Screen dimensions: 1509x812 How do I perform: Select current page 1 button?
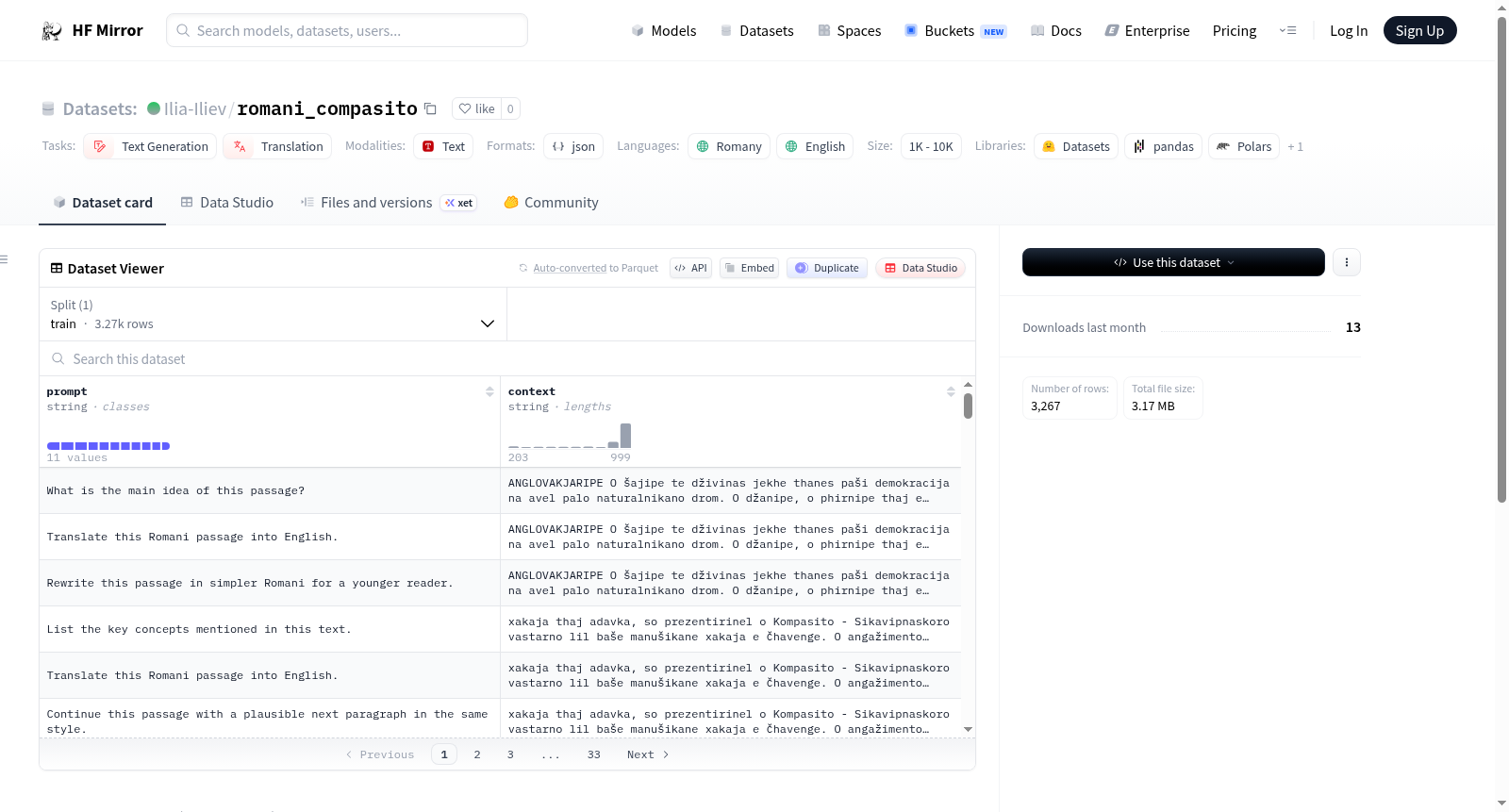click(444, 754)
